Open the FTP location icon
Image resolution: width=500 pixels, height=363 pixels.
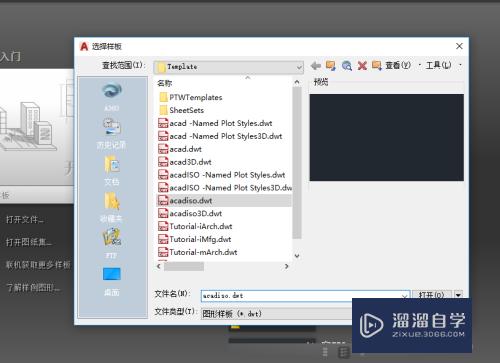click(112, 243)
